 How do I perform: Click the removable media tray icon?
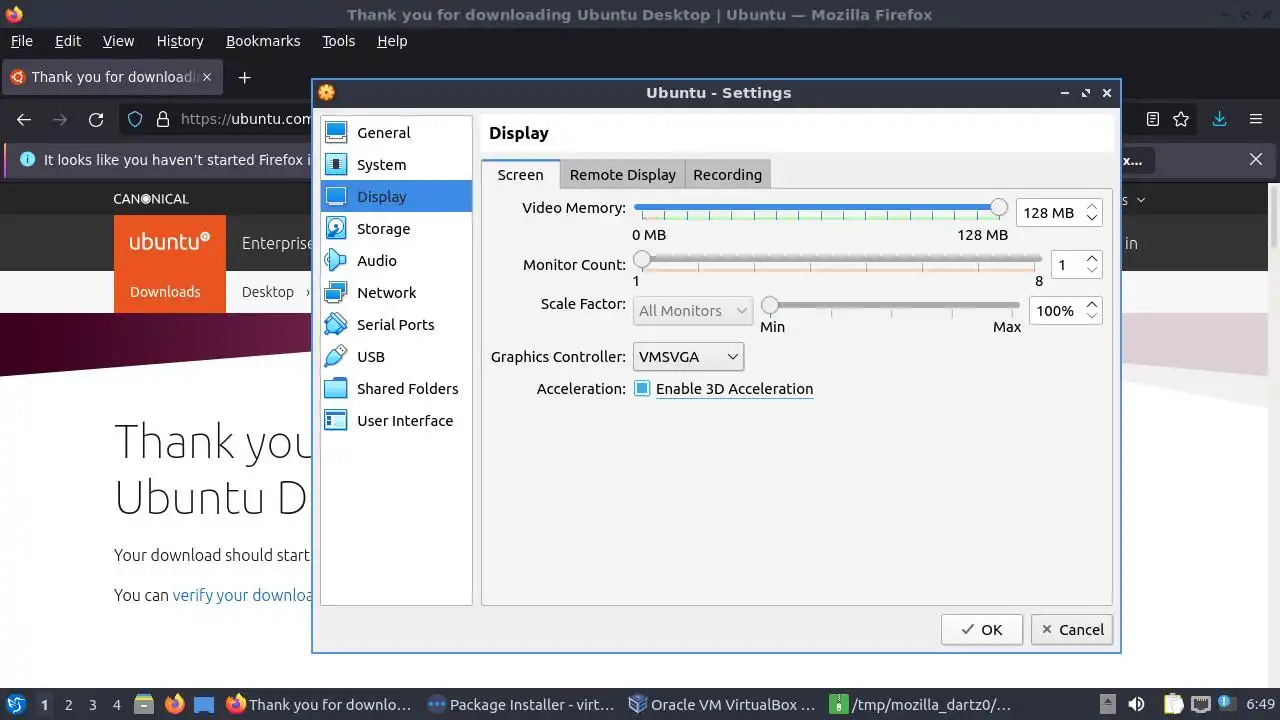[1107, 704]
